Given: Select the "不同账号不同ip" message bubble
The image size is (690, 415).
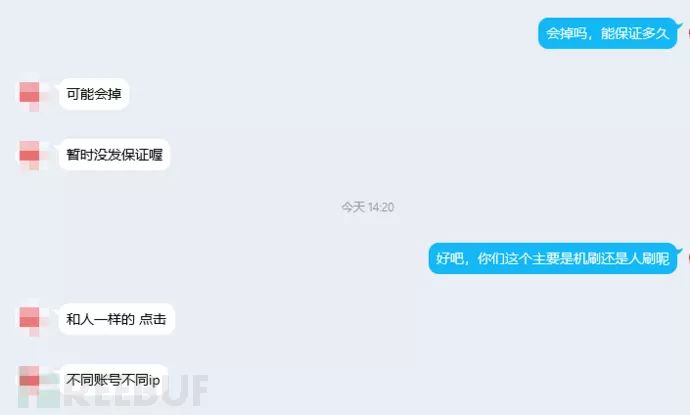Looking at the screenshot, I should pyautogui.click(x=114, y=380).
